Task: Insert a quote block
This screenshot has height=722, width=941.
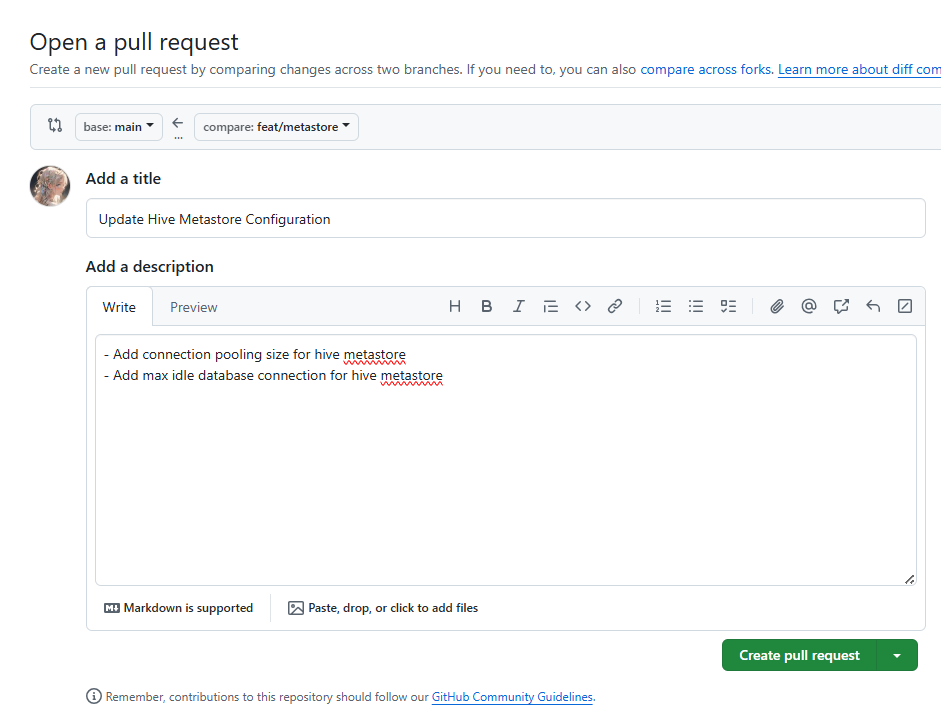Action: (x=550, y=307)
